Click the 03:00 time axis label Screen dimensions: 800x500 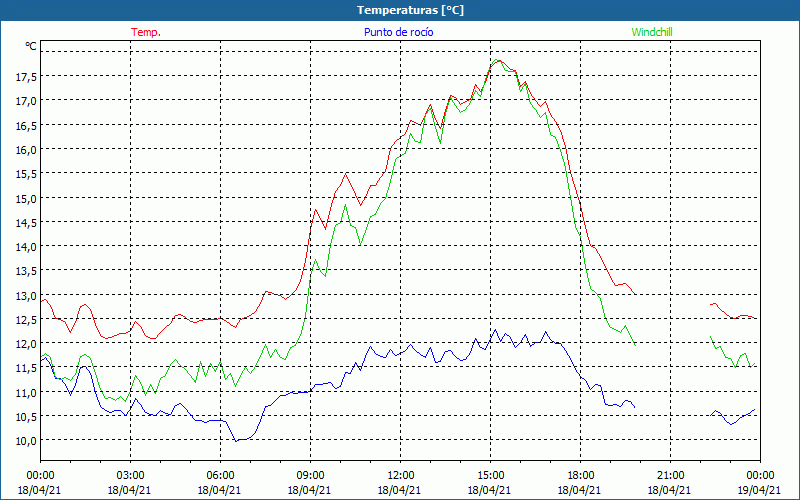tap(130, 476)
